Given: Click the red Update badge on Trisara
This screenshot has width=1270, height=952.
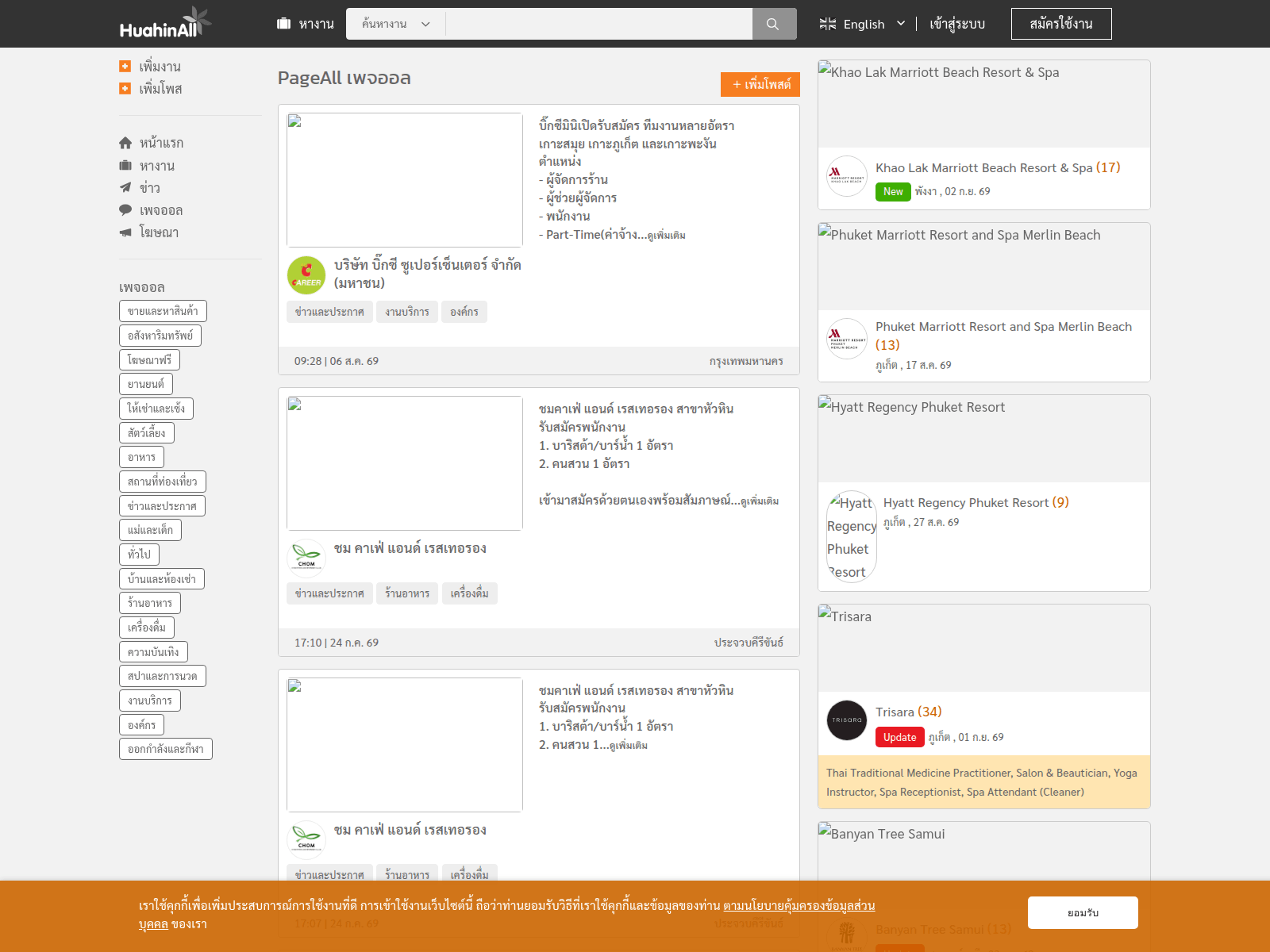Looking at the screenshot, I should click(900, 737).
